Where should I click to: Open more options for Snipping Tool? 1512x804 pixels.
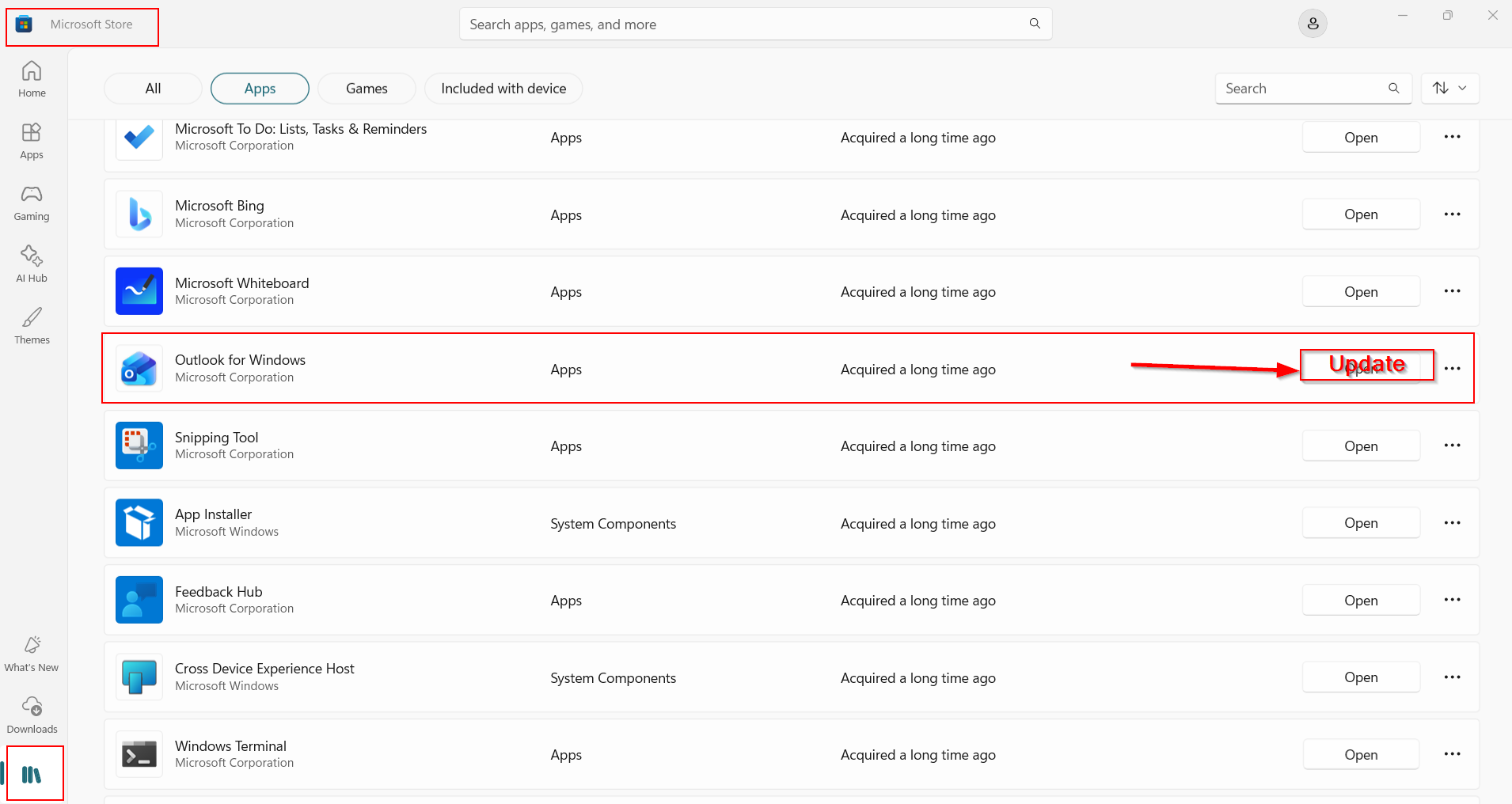(x=1452, y=446)
